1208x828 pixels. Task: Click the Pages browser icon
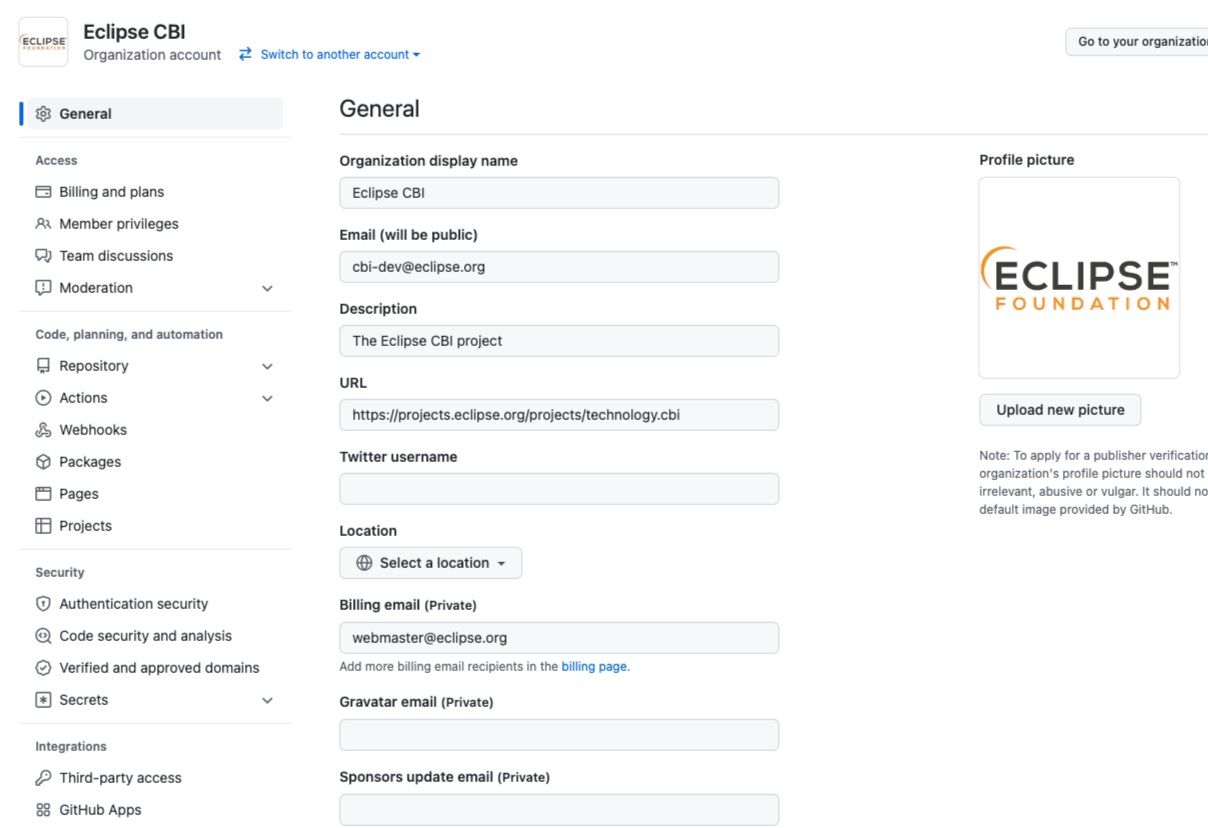pos(43,494)
